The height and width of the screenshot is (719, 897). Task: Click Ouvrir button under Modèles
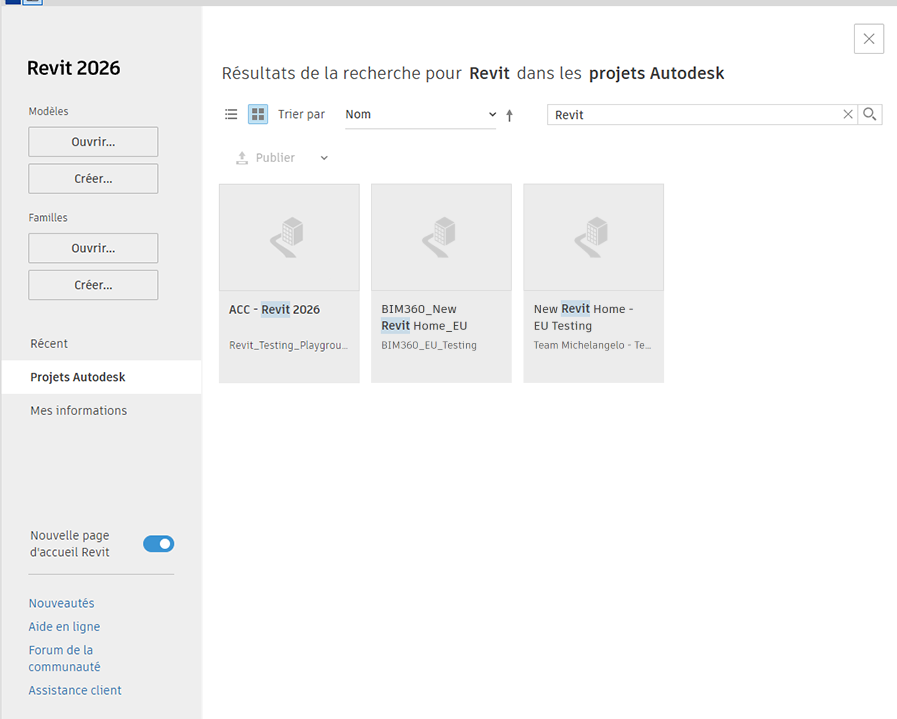[93, 142]
